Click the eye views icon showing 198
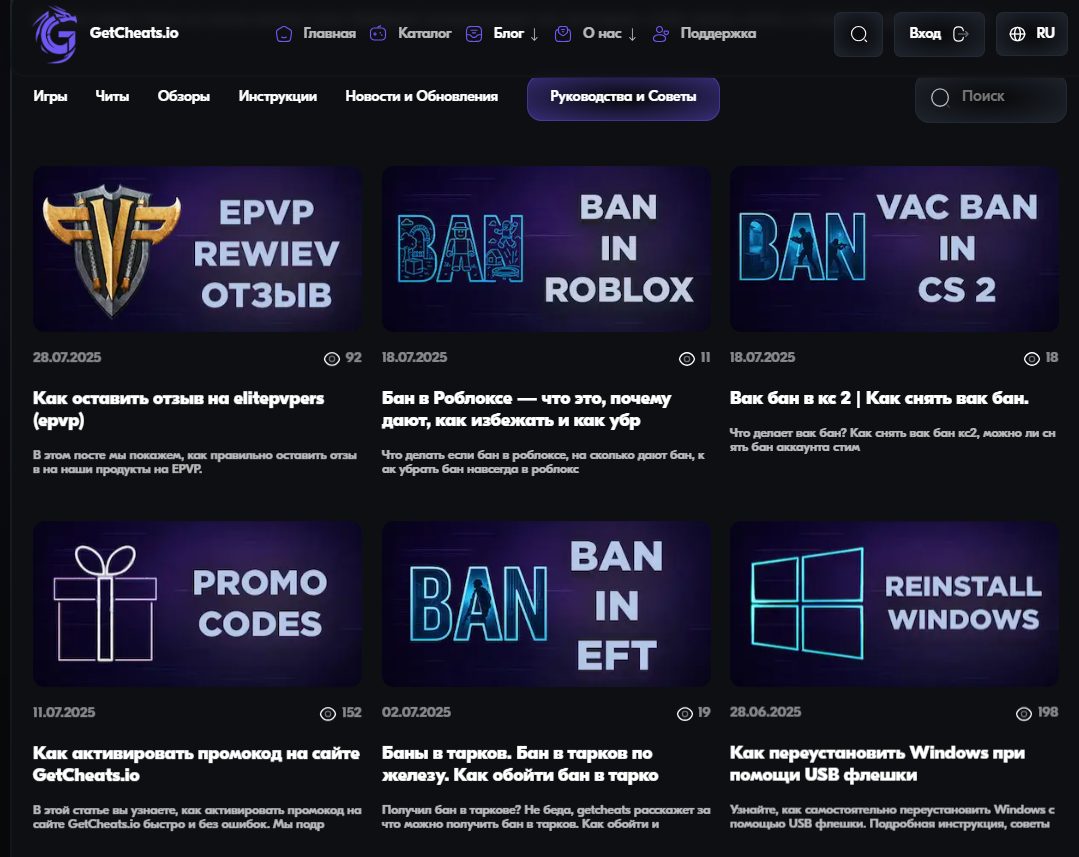This screenshot has height=857, width=1079. point(1024,714)
